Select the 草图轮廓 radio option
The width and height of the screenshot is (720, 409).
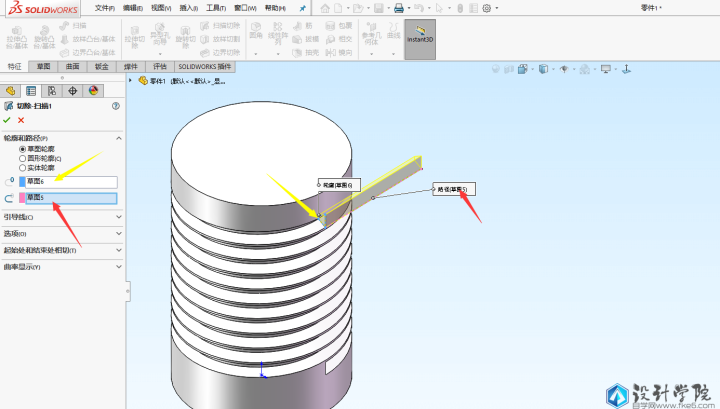pos(23,149)
